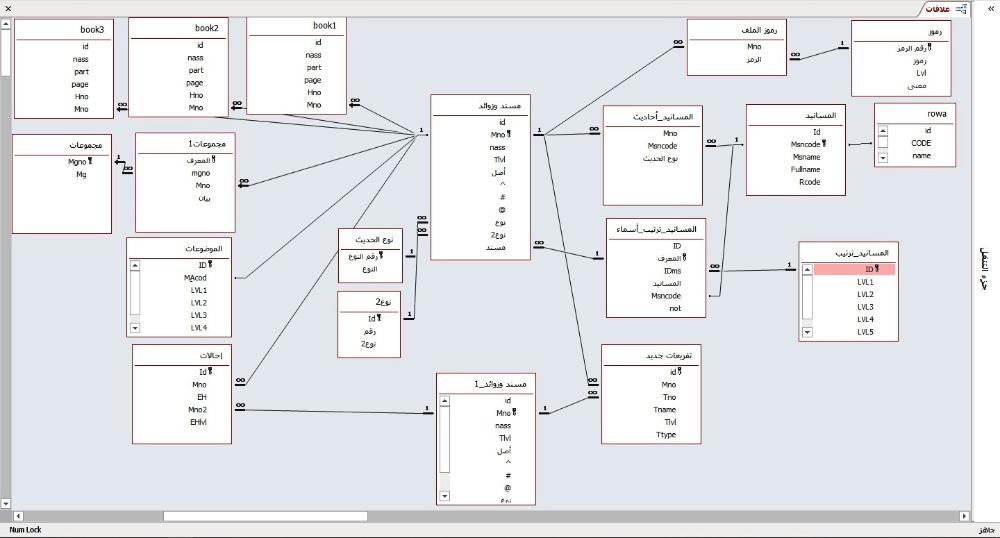Expand the navigation pane with the » chevron
This screenshot has height=538, width=1000.
[991, 8]
